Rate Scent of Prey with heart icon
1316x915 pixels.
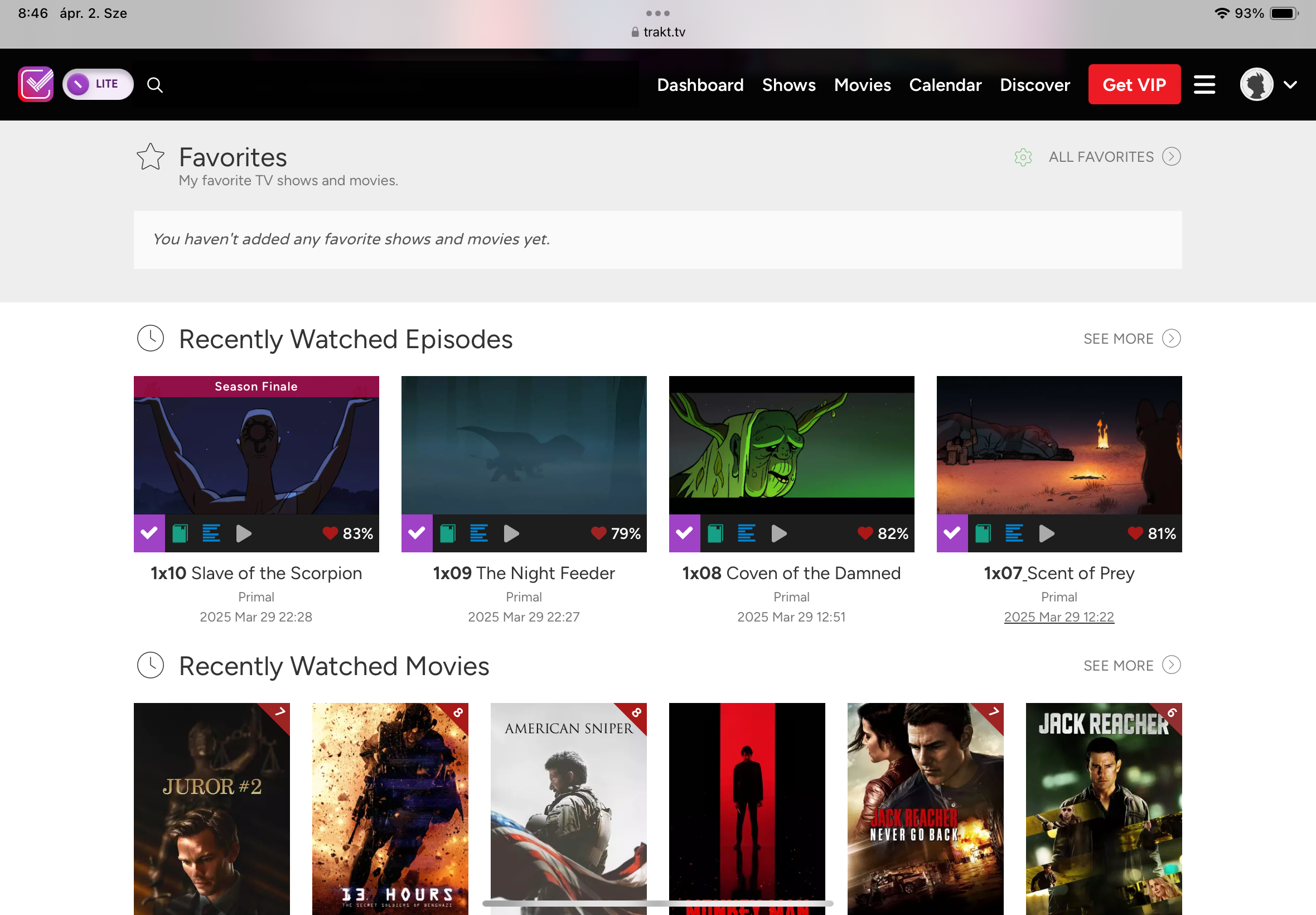pyautogui.click(x=1135, y=534)
